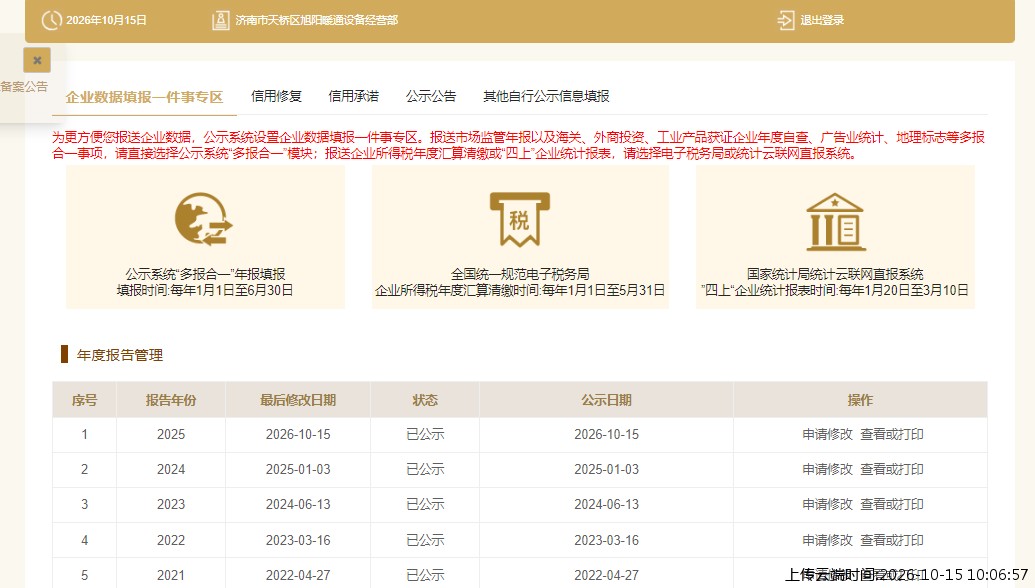Screen dimensions: 1035x588
Task: Switch to the 信用承诺 tab
Action: tap(354, 96)
